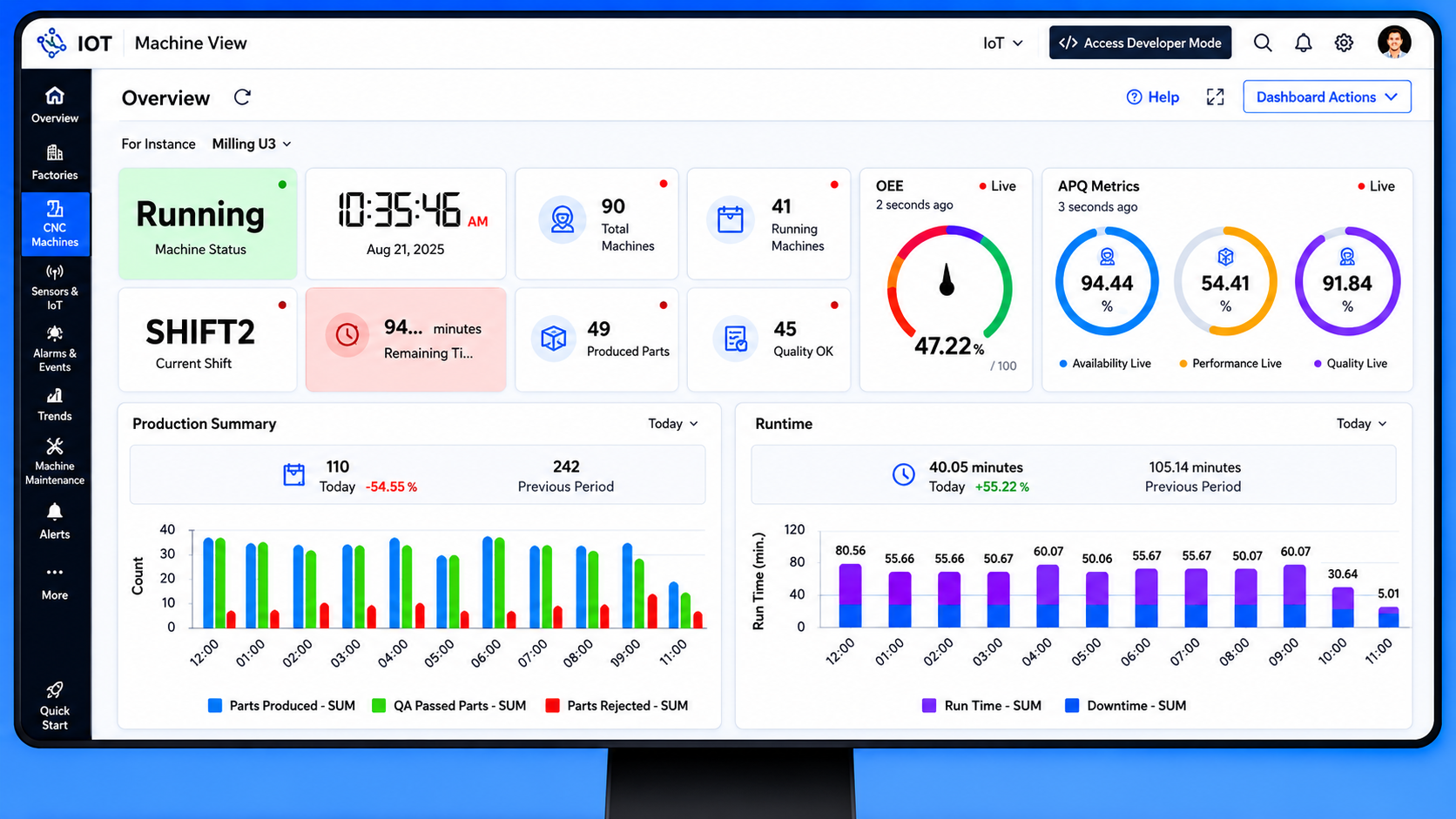
Task: Toggle Parts Rejected - SUM legend
Action: click(617, 706)
